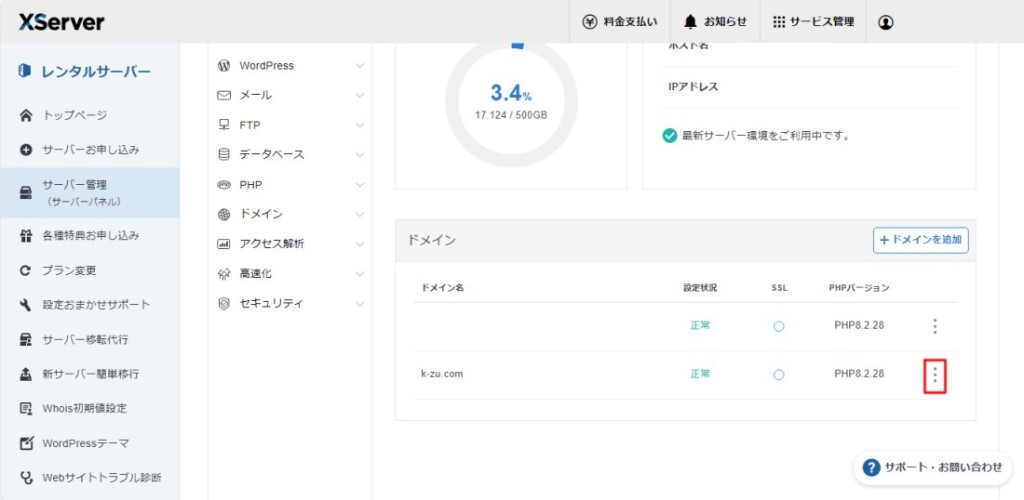Image resolution: width=1024 pixels, height=500 pixels.
Task: Click the XServer logo
Action: (x=61, y=22)
